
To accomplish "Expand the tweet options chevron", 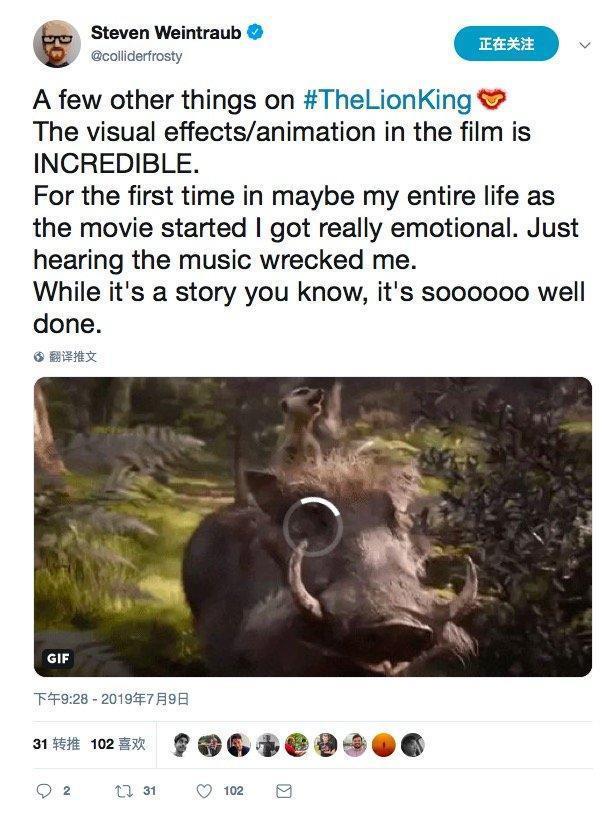I will tap(585, 45).
